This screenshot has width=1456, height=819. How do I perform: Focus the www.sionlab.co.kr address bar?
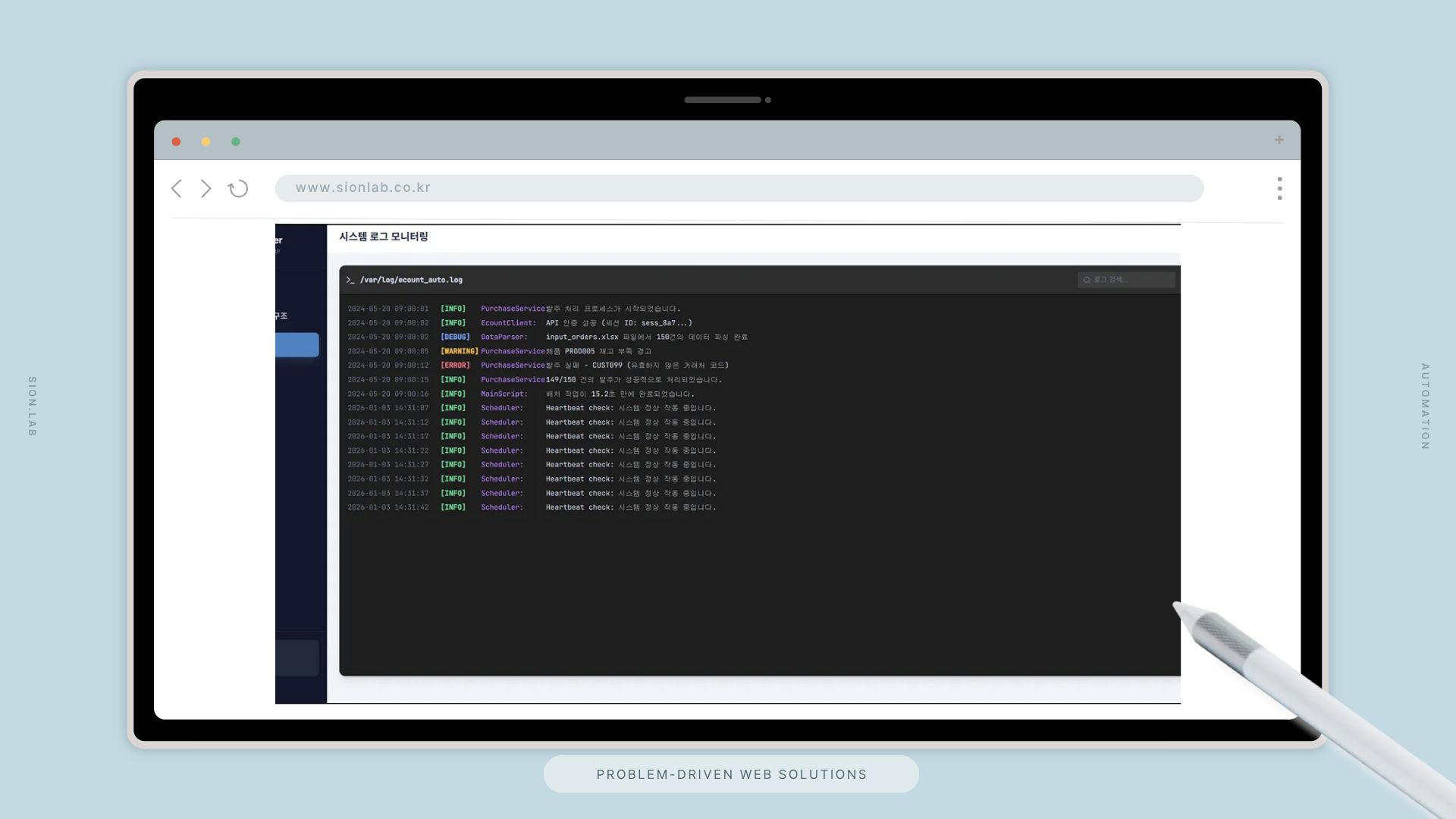coord(739,188)
